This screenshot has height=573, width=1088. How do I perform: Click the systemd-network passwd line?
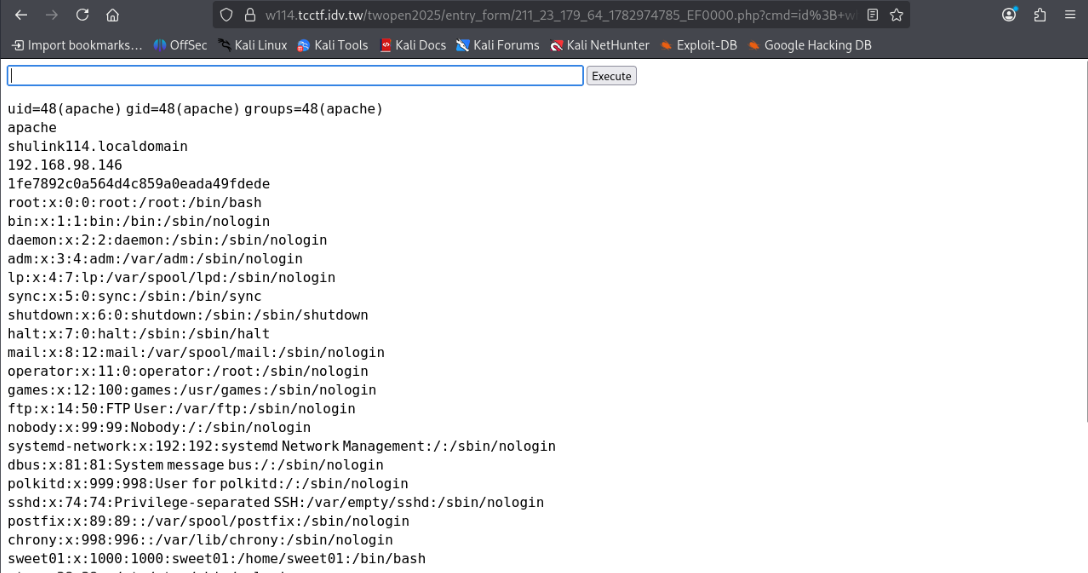coord(282,446)
